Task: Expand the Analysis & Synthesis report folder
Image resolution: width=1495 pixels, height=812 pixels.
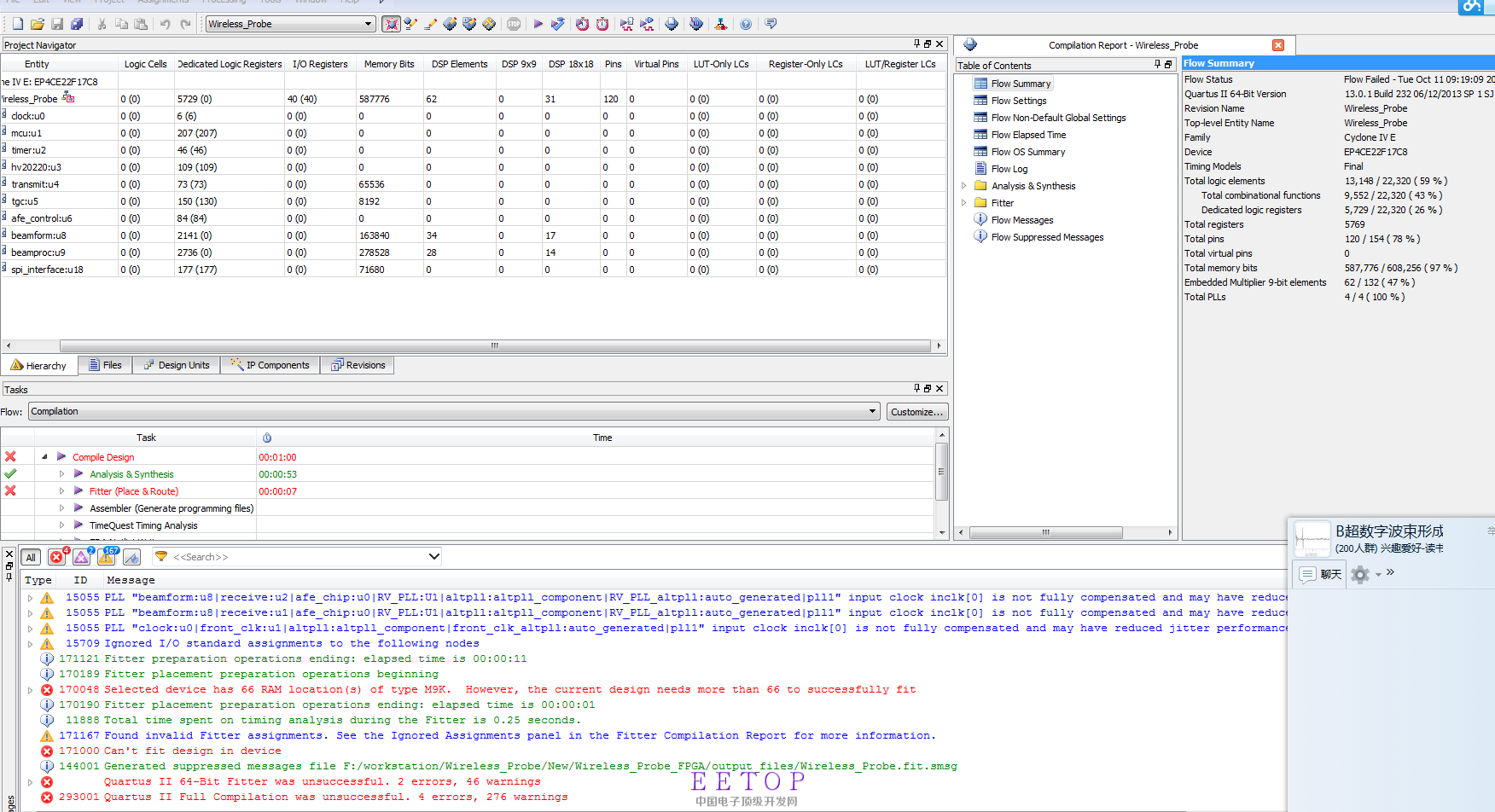Action: pos(964,186)
